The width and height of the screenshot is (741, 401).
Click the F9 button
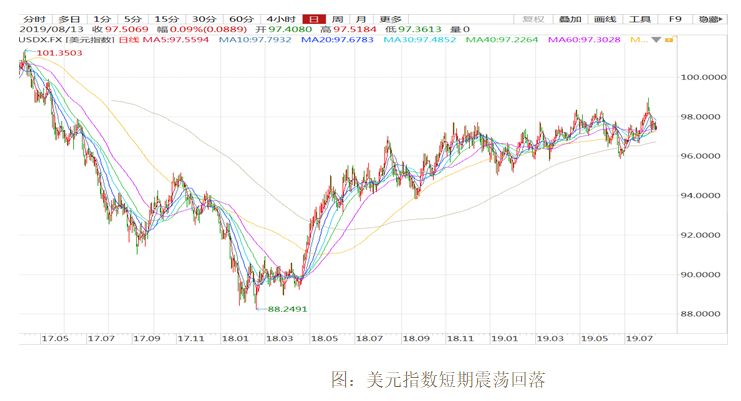(x=675, y=19)
